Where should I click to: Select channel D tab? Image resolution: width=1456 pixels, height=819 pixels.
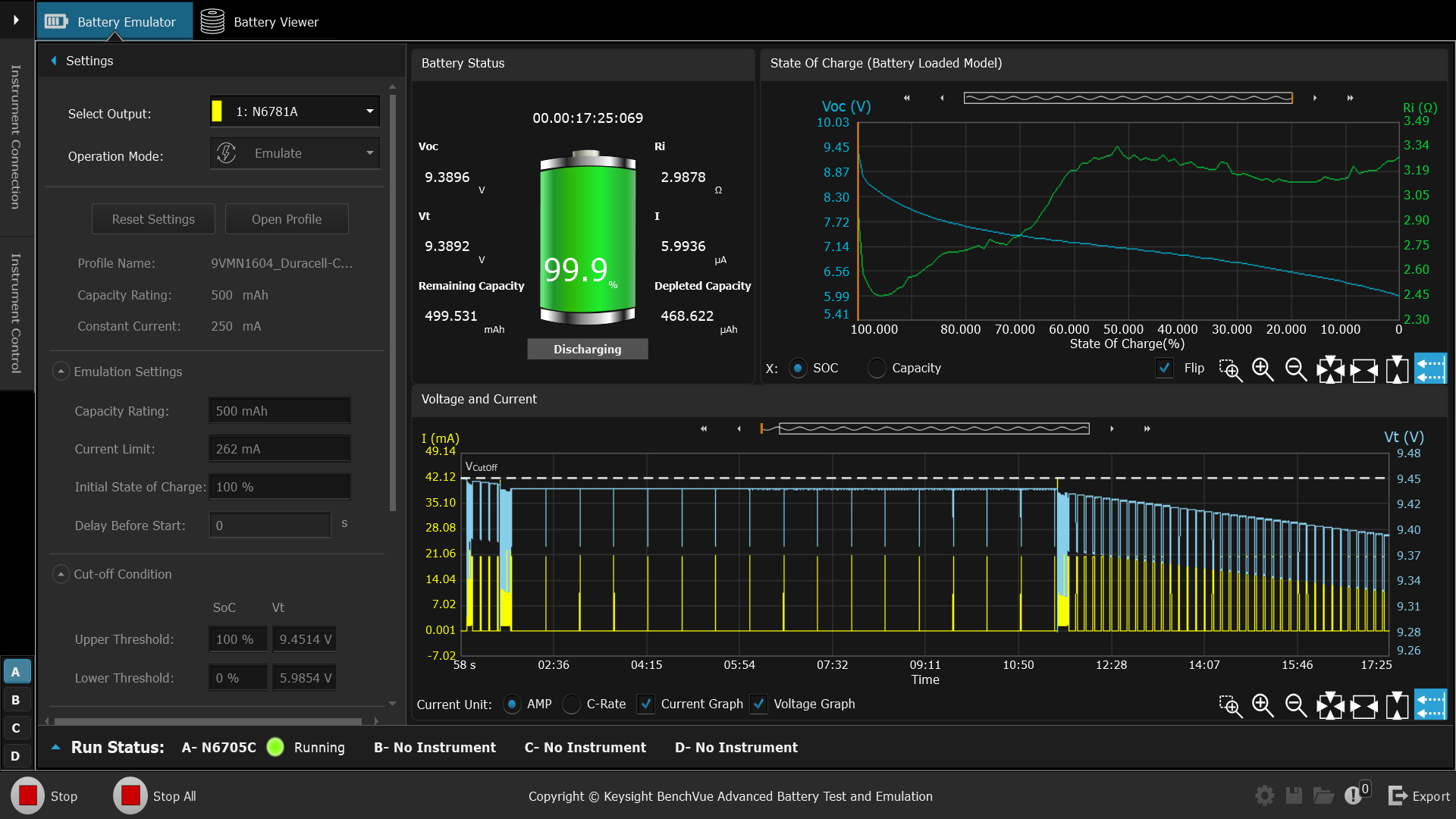16,756
